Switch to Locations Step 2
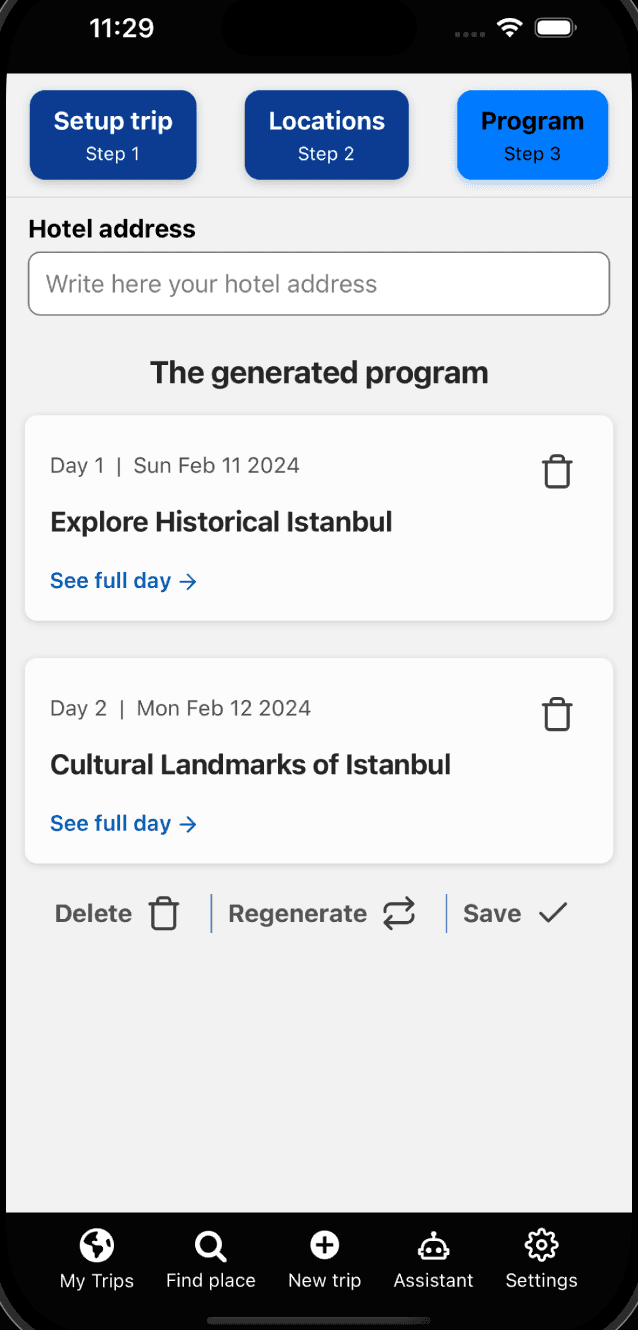638x1330 pixels. (x=327, y=135)
